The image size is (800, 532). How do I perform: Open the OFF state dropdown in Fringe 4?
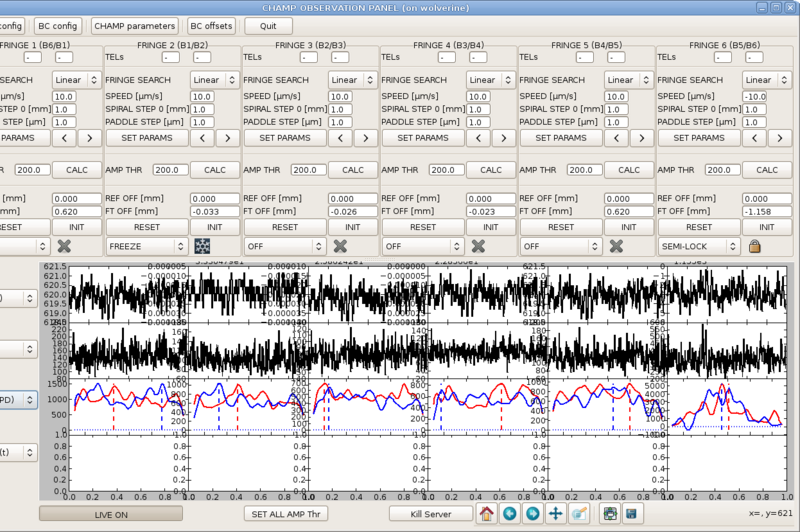click(423, 246)
